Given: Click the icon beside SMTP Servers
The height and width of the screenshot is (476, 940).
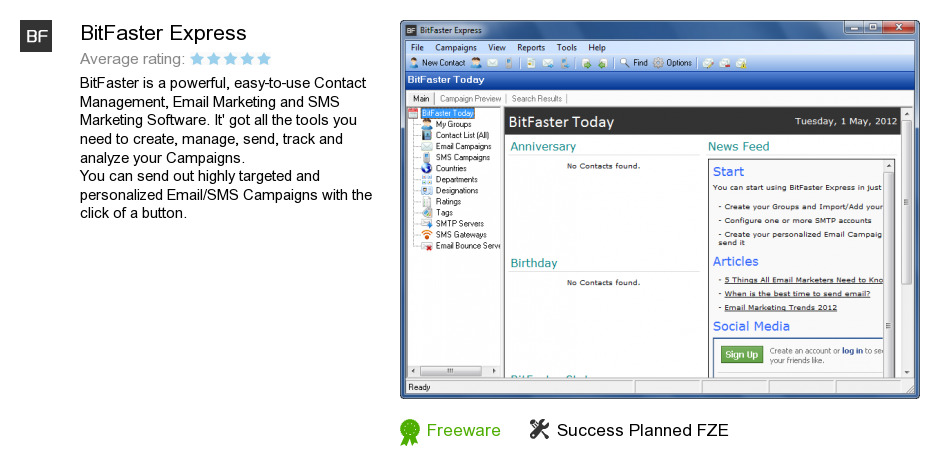Looking at the screenshot, I should point(426,223).
